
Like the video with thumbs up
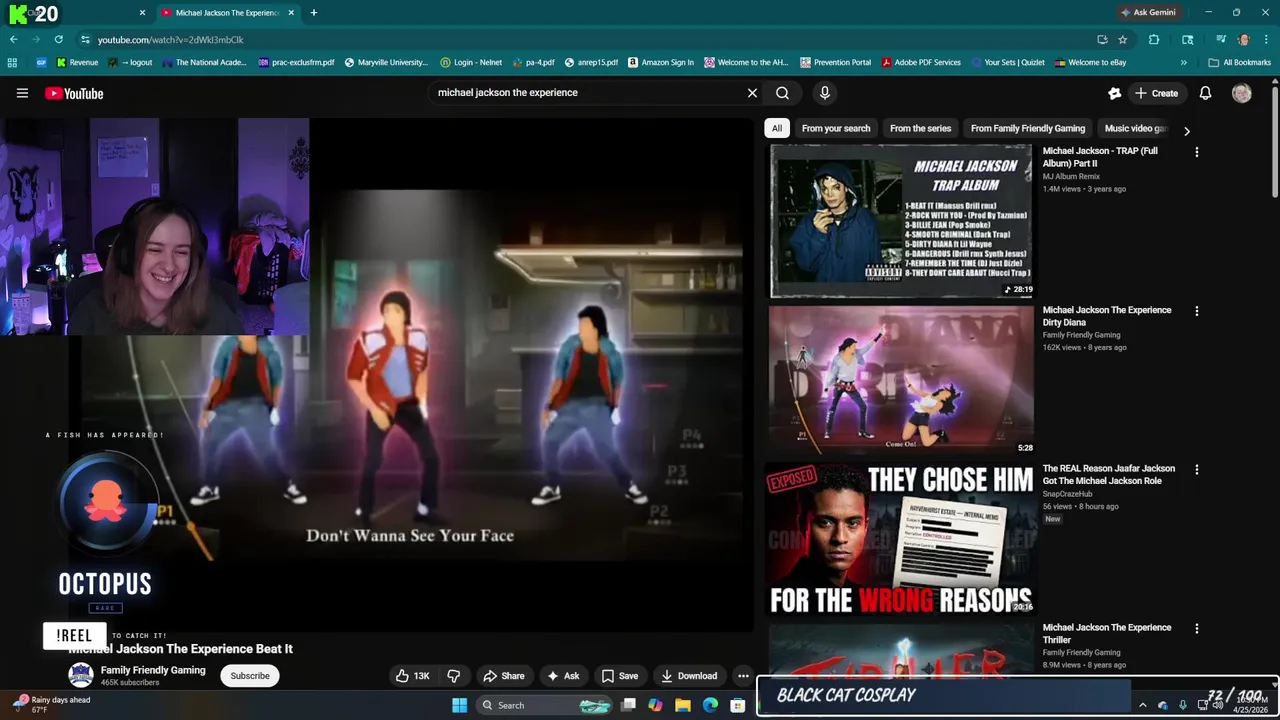point(412,676)
